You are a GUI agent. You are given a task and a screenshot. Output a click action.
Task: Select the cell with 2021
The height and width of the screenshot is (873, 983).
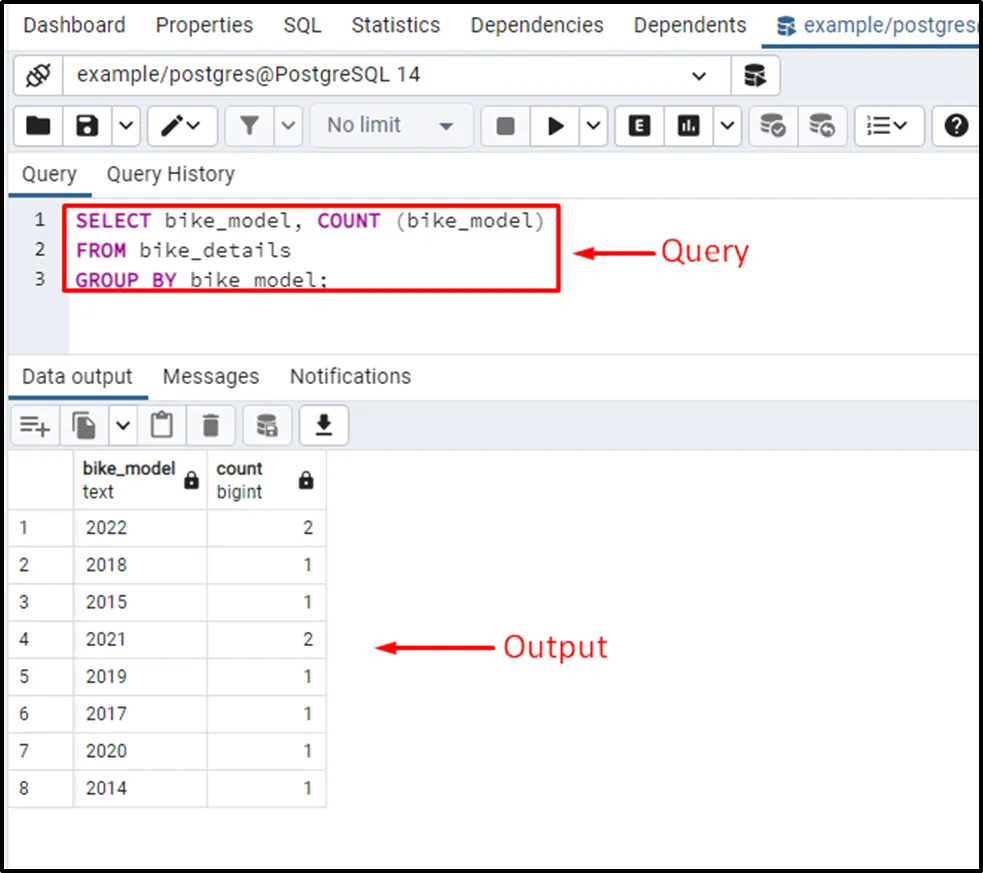140,639
